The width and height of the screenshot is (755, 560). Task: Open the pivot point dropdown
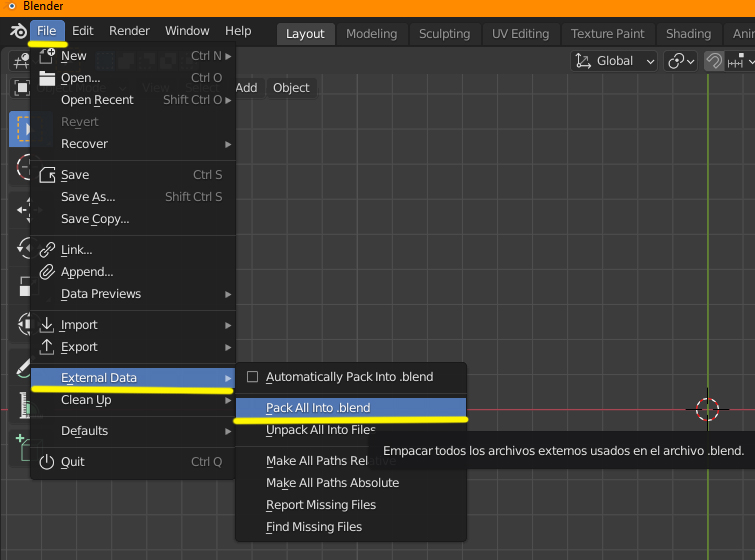[x=681, y=61]
